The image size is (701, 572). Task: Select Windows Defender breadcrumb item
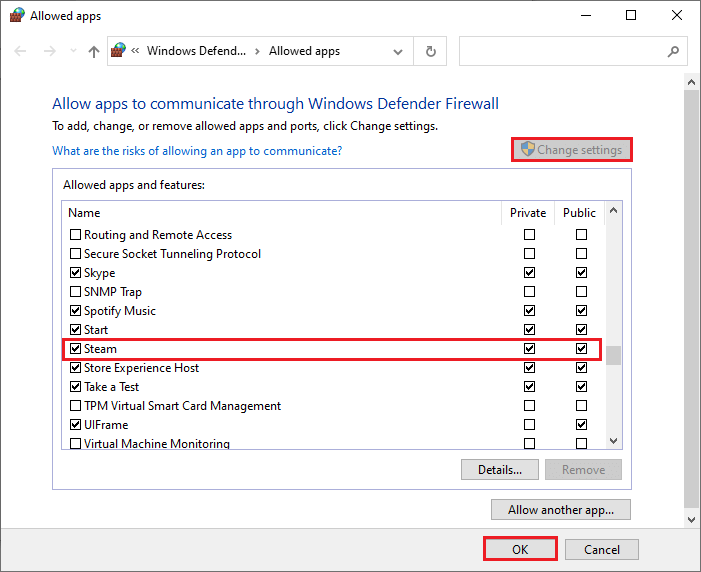tap(196, 51)
